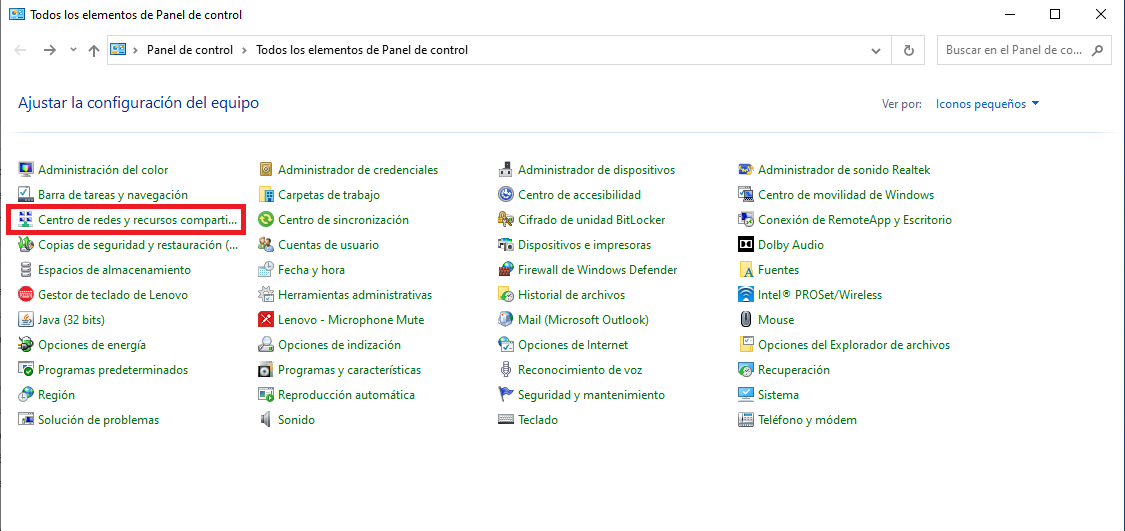Select 'Todos los elementos de Panel de control' breadcrumb
The width and height of the screenshot is (1125, 531).
pyautogui.click(x=362, y=50)
